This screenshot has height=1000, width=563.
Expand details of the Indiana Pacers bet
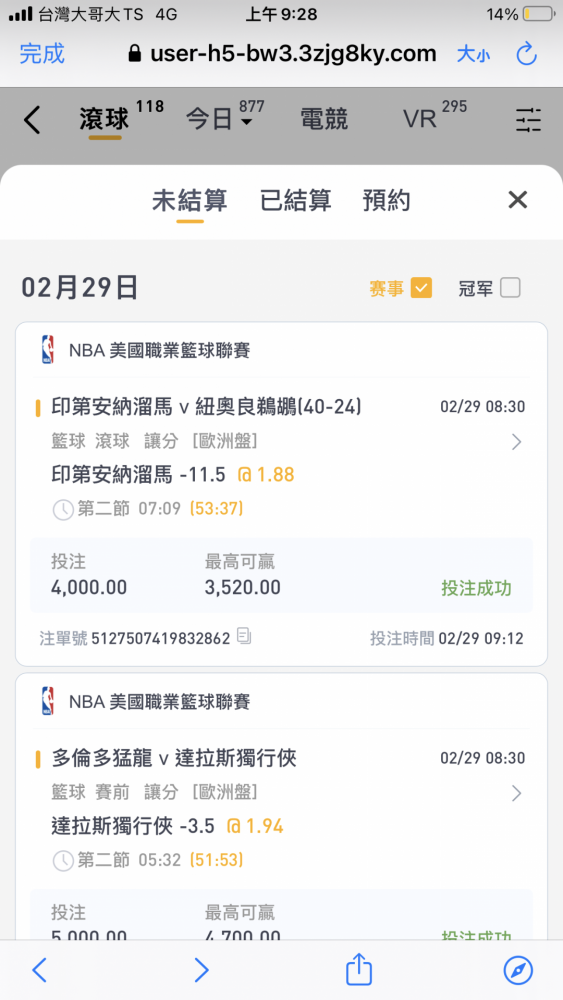516,441
